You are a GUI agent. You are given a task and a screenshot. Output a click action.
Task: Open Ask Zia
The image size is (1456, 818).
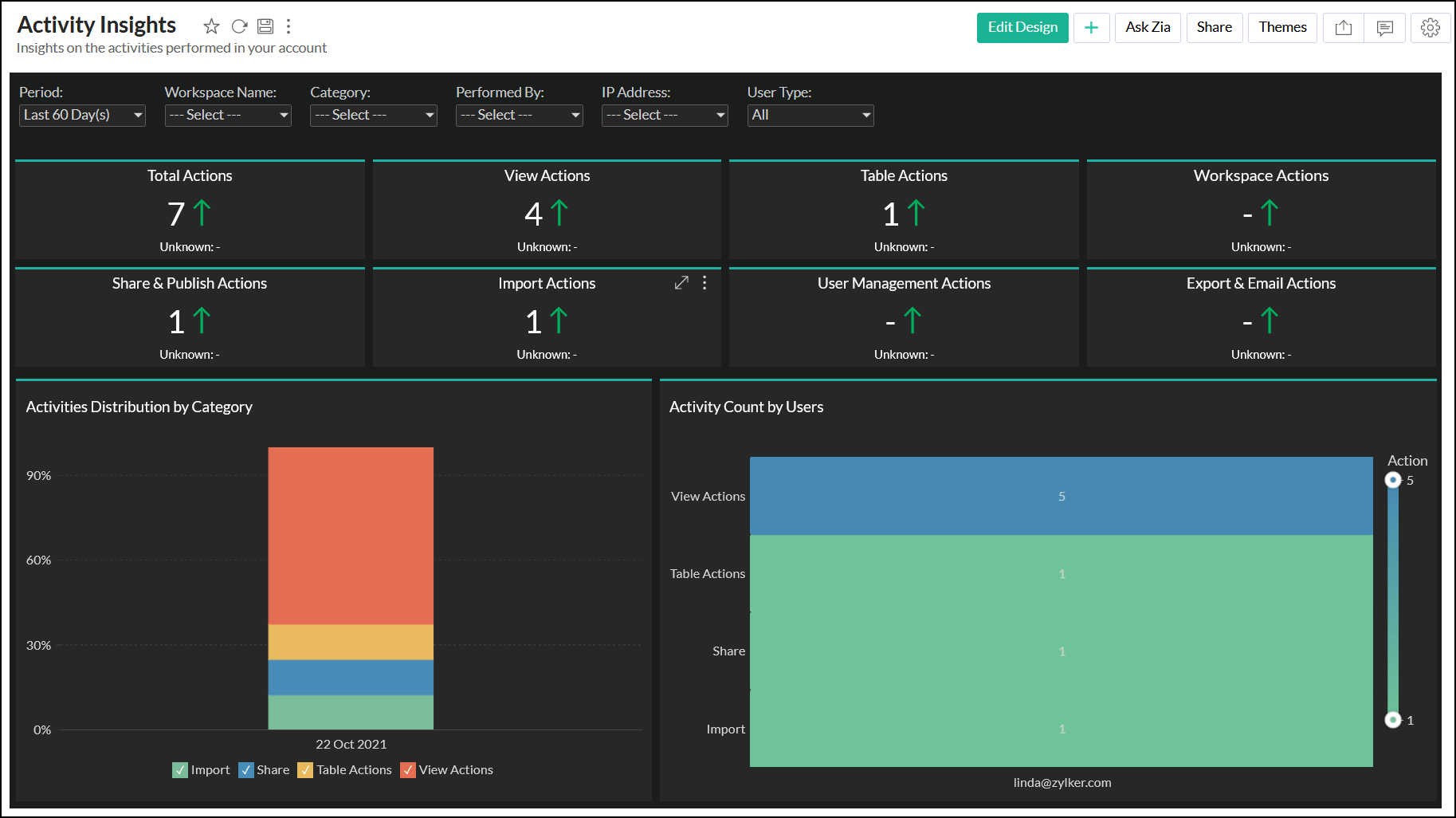coord(1147,27)
